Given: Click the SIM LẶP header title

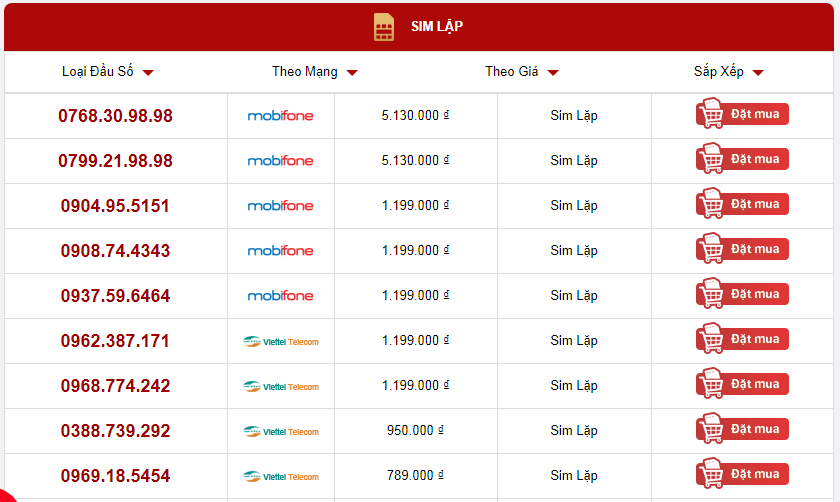Looking at the screenshot, I should (x=437, y=26).
